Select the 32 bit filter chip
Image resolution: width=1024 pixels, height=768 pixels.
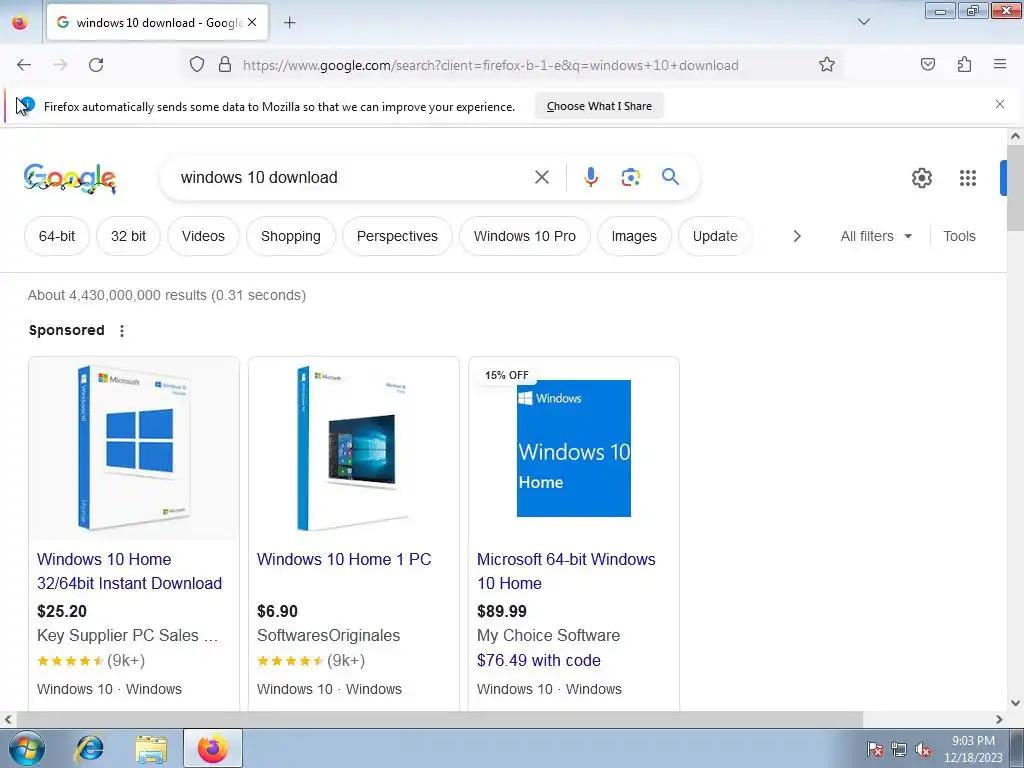tap(129, 236)
